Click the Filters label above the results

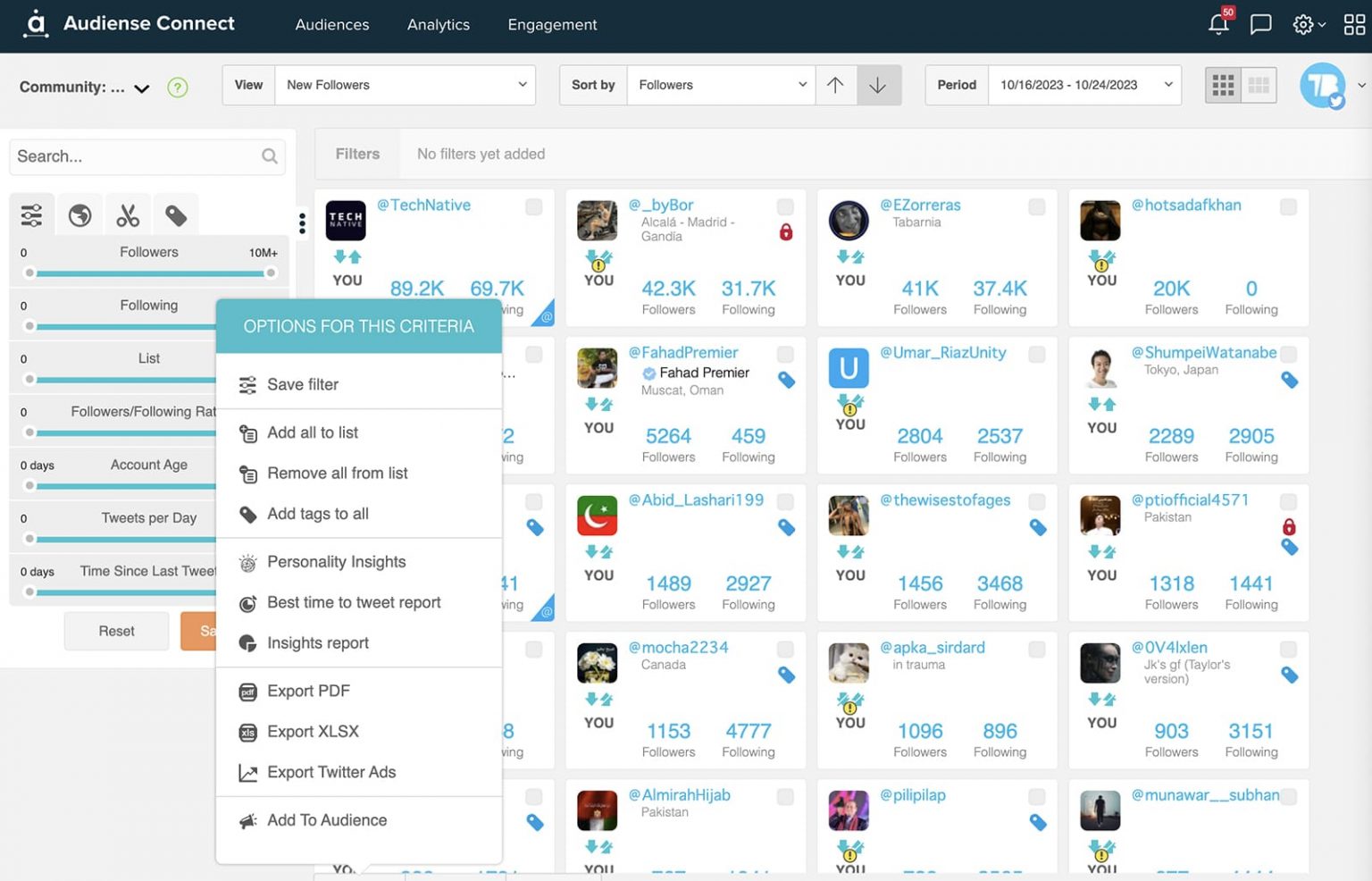click(357, 154)
